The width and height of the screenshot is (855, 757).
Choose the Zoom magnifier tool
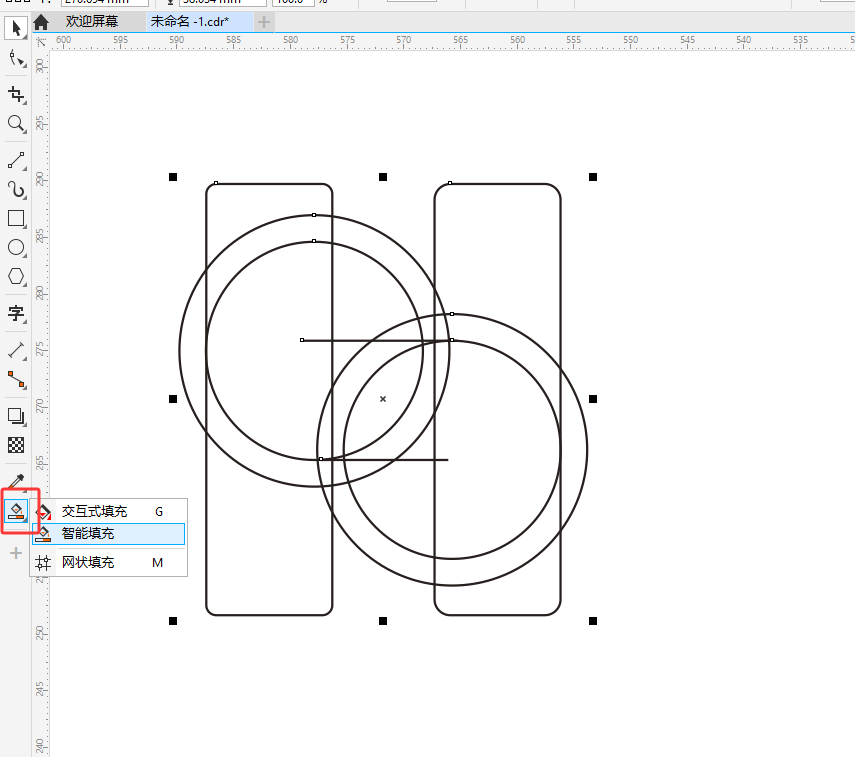(16, 124)
